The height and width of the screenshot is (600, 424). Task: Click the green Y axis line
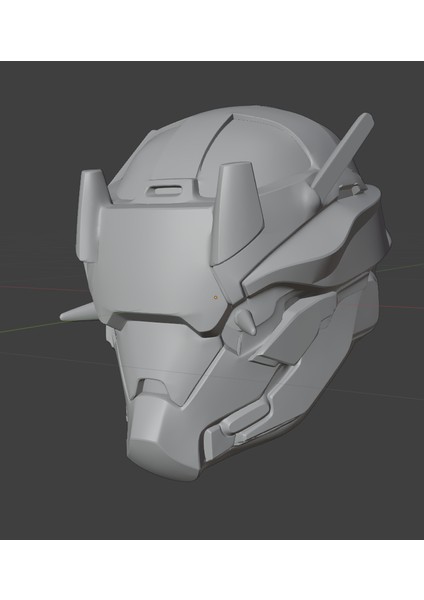(31, 328)
